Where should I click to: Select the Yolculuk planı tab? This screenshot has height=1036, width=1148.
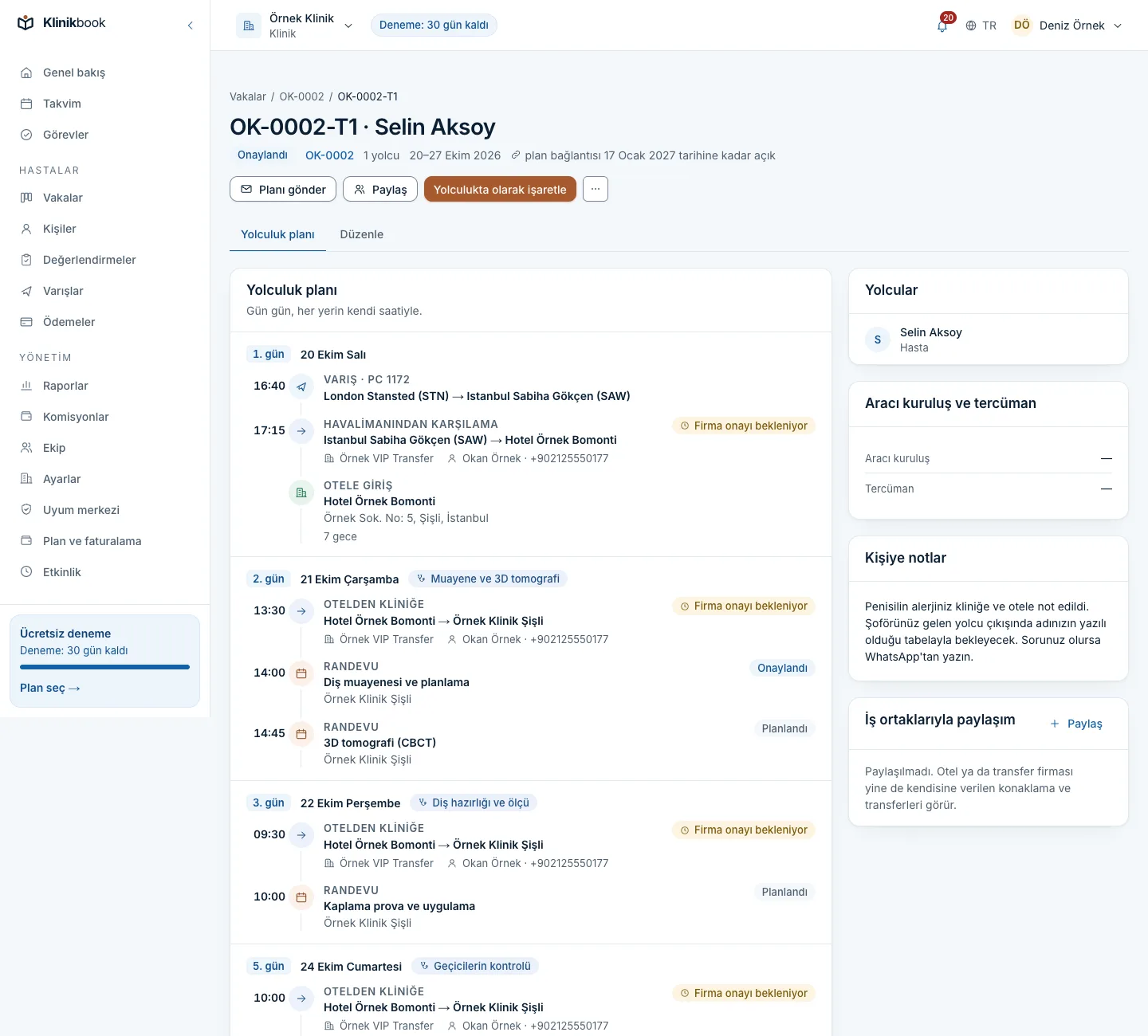click(277, 234)
